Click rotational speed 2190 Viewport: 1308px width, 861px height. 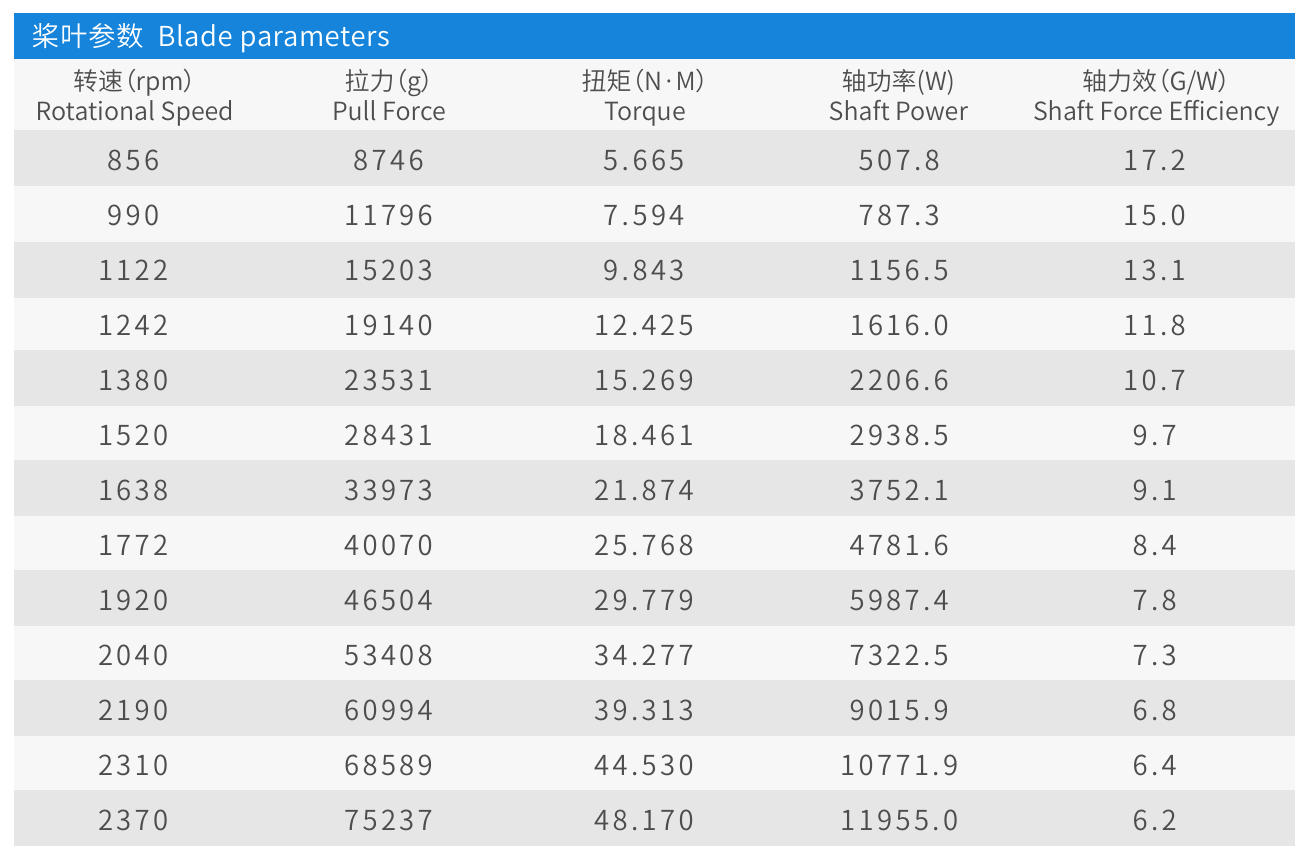tap(134, 710)
